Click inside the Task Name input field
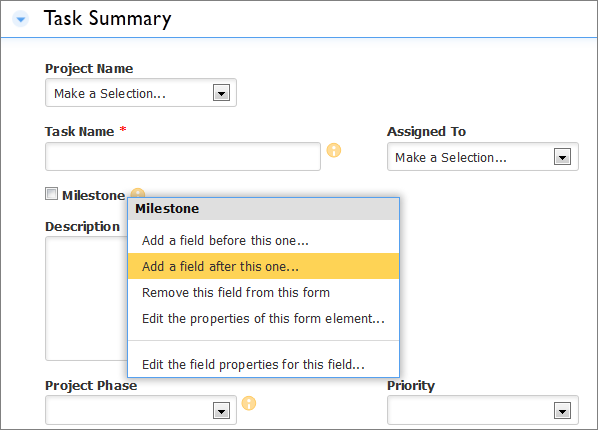Screen dimensions: 598x430 tap(183, 156)
